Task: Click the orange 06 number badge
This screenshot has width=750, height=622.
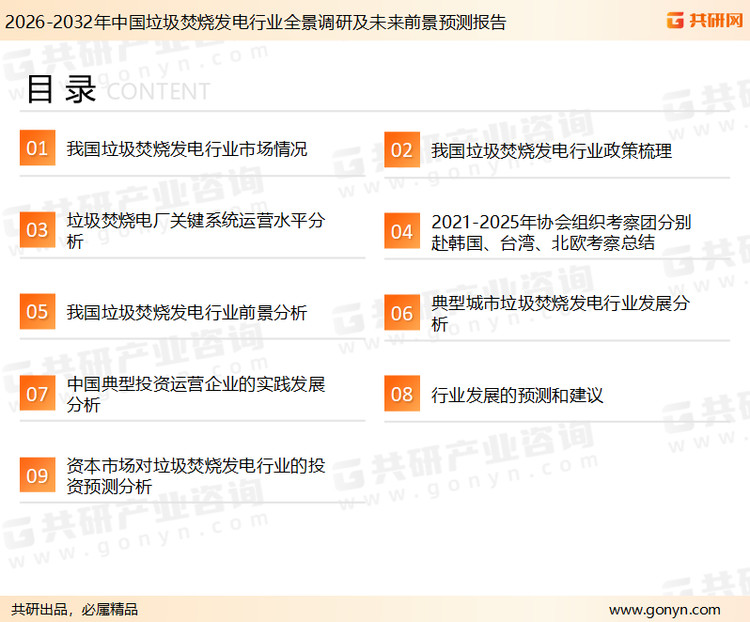Action: pos(402,313)
